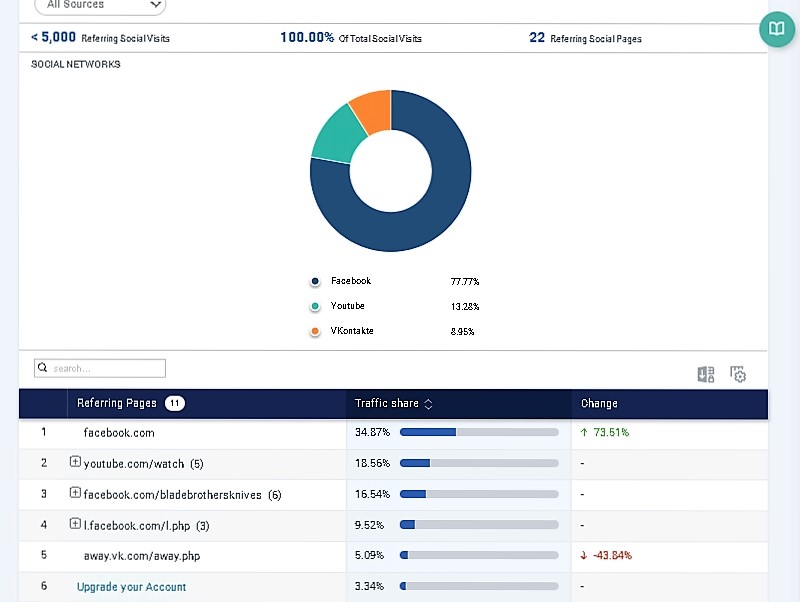Click the 9.52% traffic share bar
Viewport: 800px width, 602px height.
[x=479, y=525]
